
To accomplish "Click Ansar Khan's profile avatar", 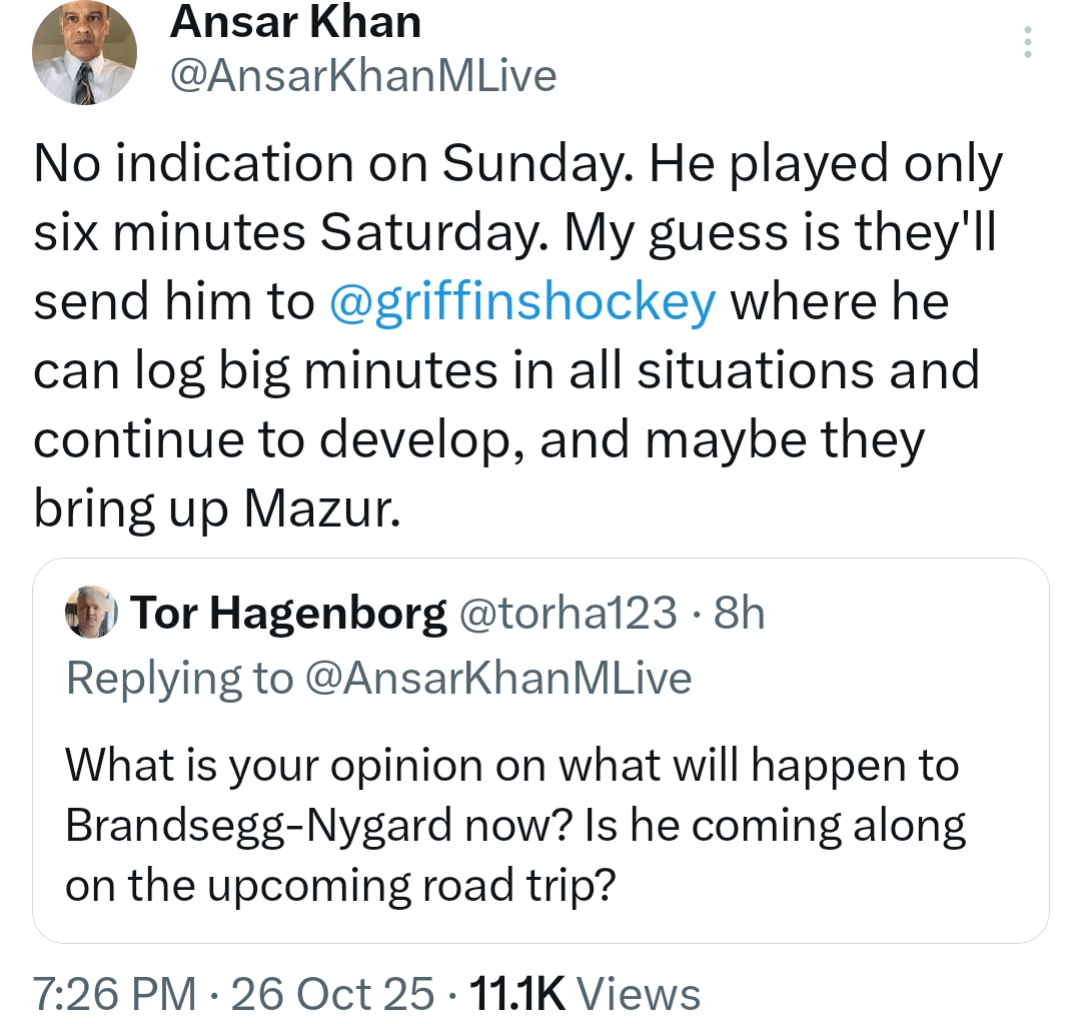I will (85, 55).
